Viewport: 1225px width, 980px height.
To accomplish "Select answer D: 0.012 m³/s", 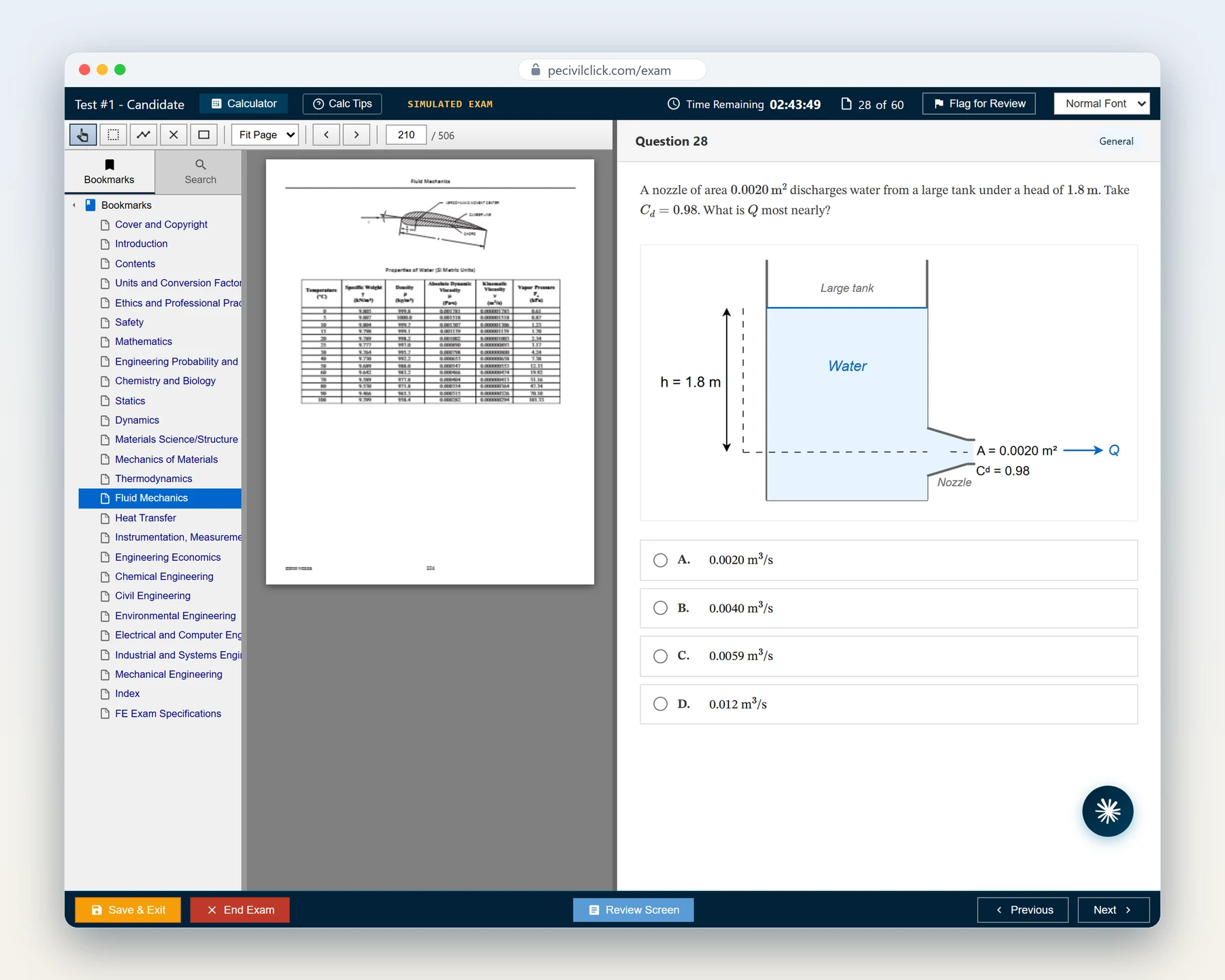I will [x=888, y=704].
